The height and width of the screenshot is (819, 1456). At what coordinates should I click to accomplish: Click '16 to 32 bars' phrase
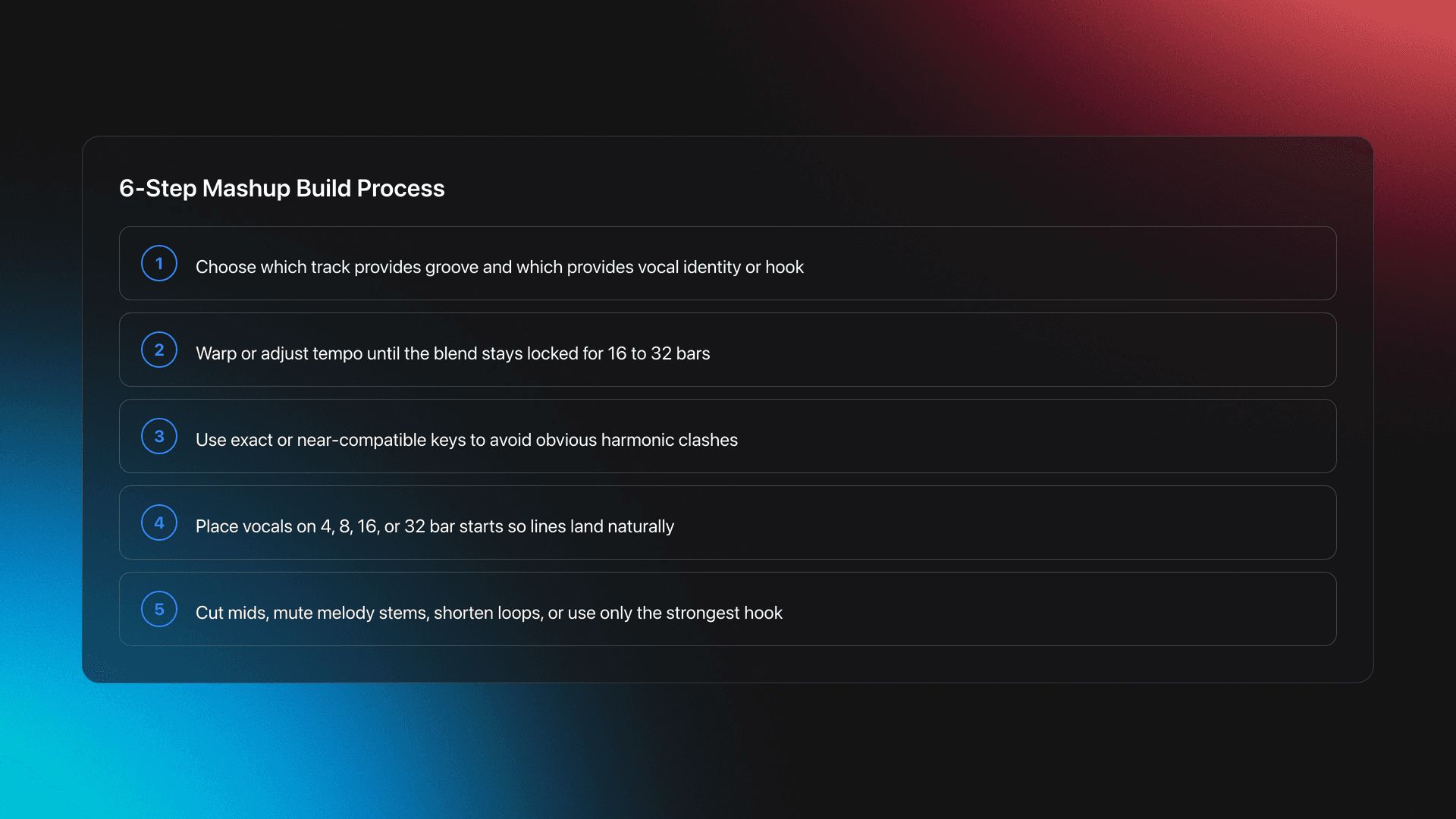pos(658,353)
